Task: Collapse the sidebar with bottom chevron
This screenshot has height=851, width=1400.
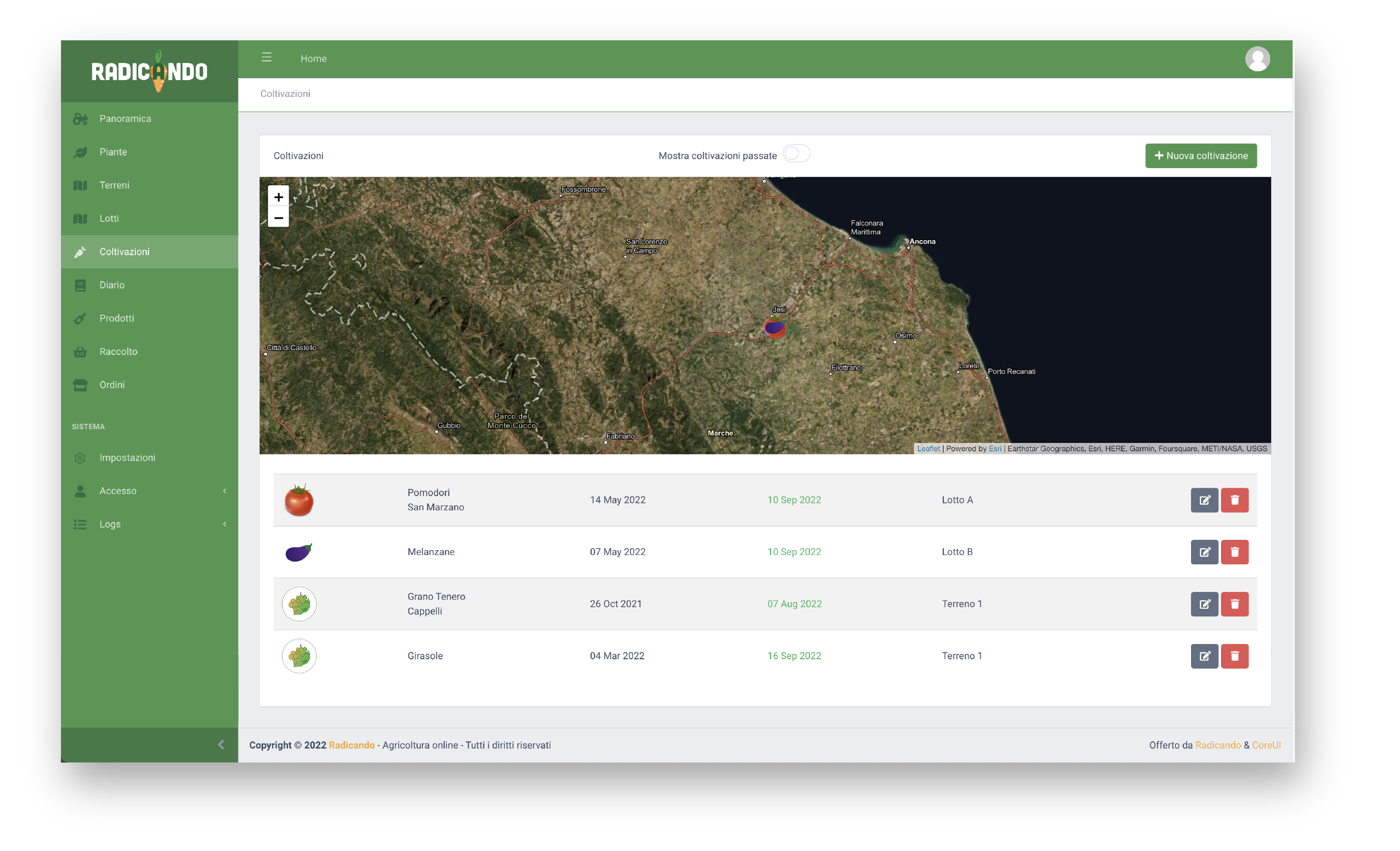Action: pos(221,744)
